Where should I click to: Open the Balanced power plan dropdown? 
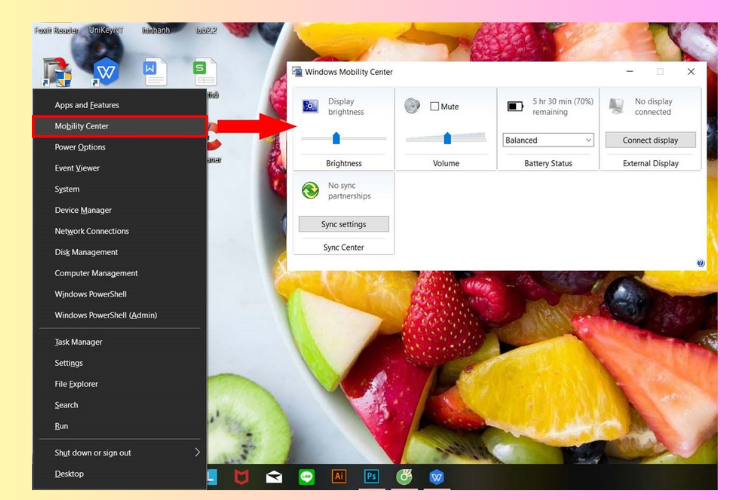point(548,140)
